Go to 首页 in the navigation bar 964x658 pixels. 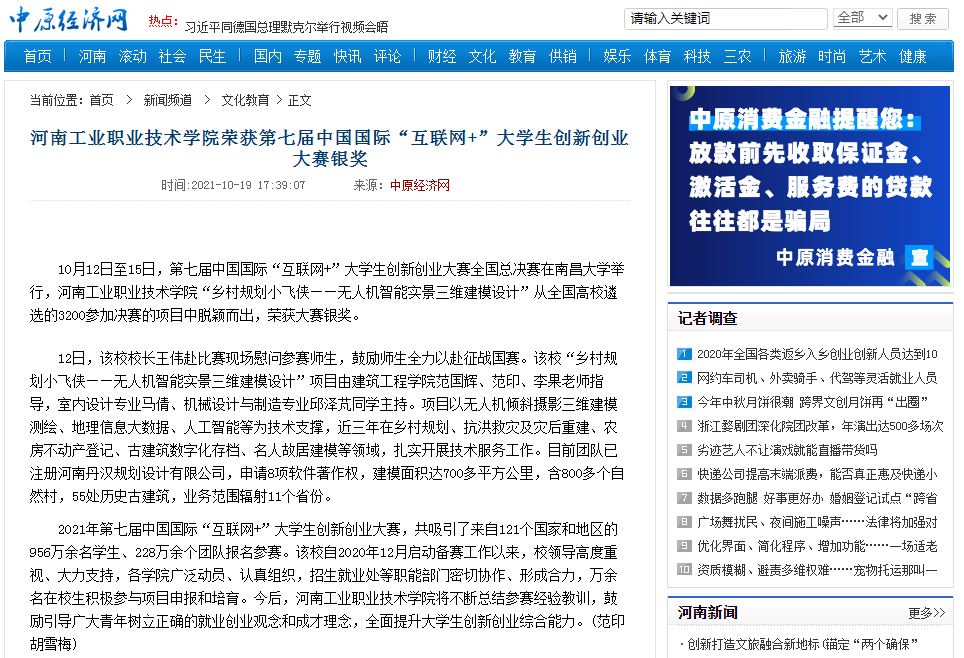(x=38, y=56)
